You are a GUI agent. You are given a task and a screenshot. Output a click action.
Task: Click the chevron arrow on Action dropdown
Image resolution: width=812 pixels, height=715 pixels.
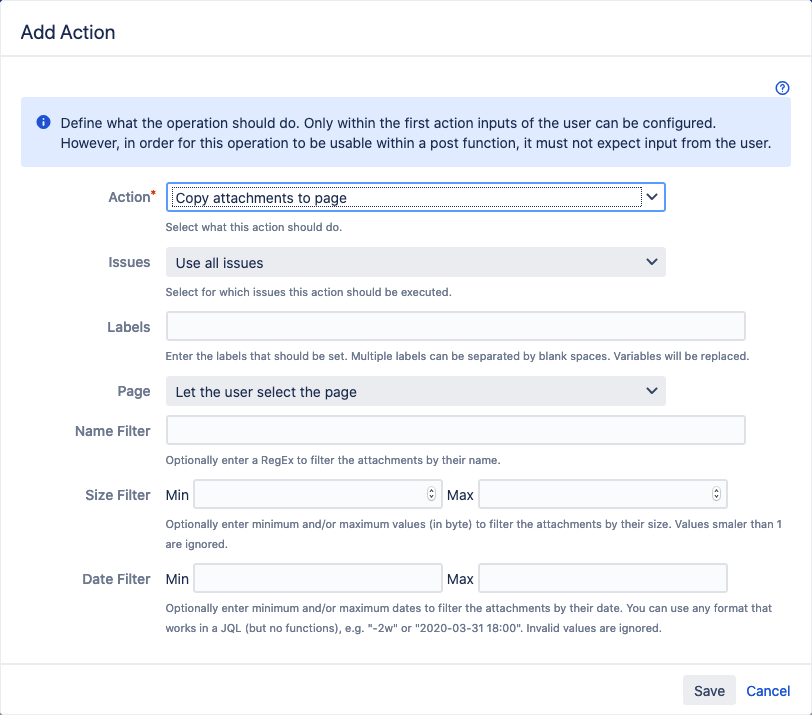(651, 197)
